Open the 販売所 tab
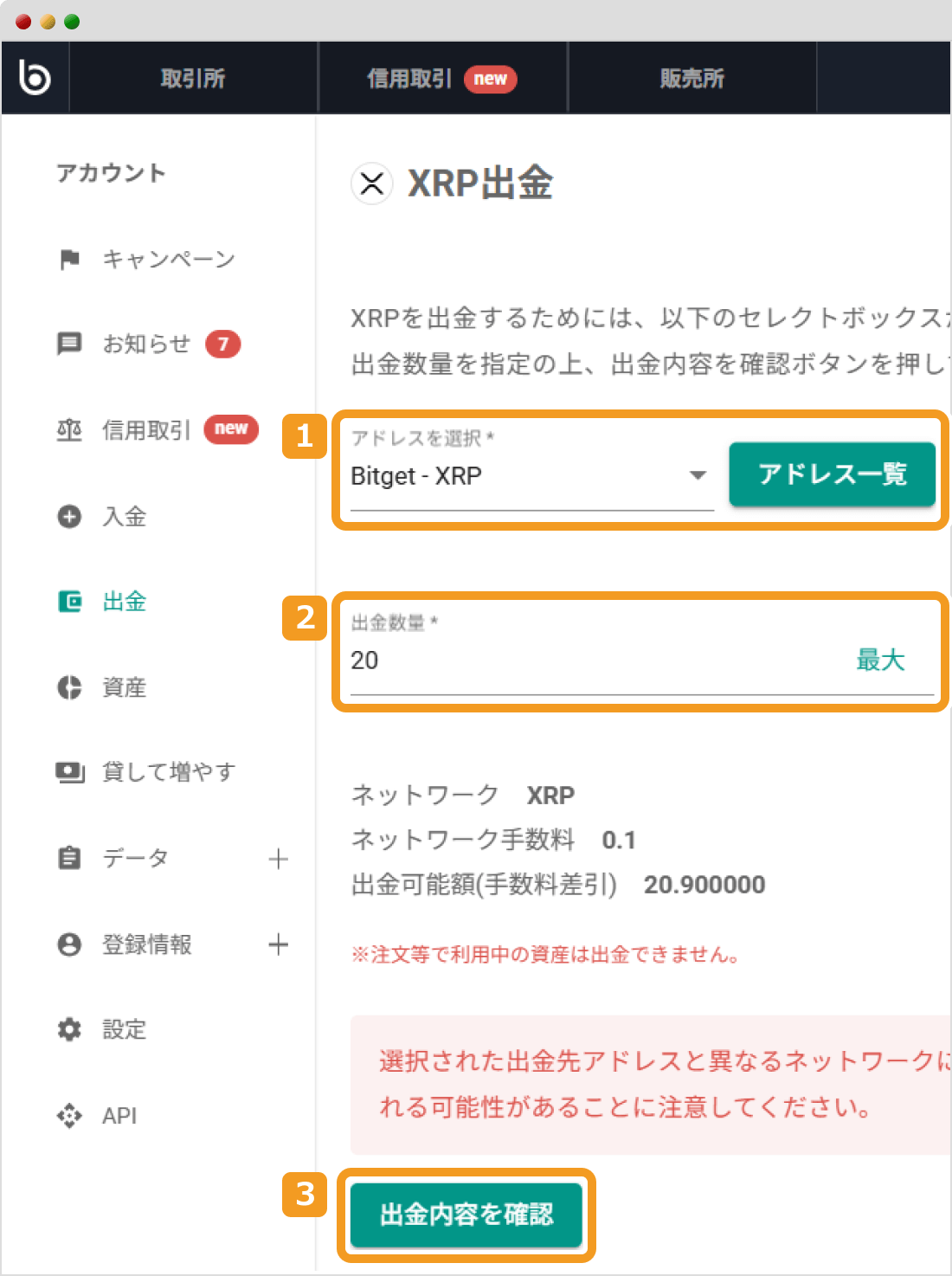This screenshot has height=1276, width=952. pyautogui.click(x=691, y=77)
